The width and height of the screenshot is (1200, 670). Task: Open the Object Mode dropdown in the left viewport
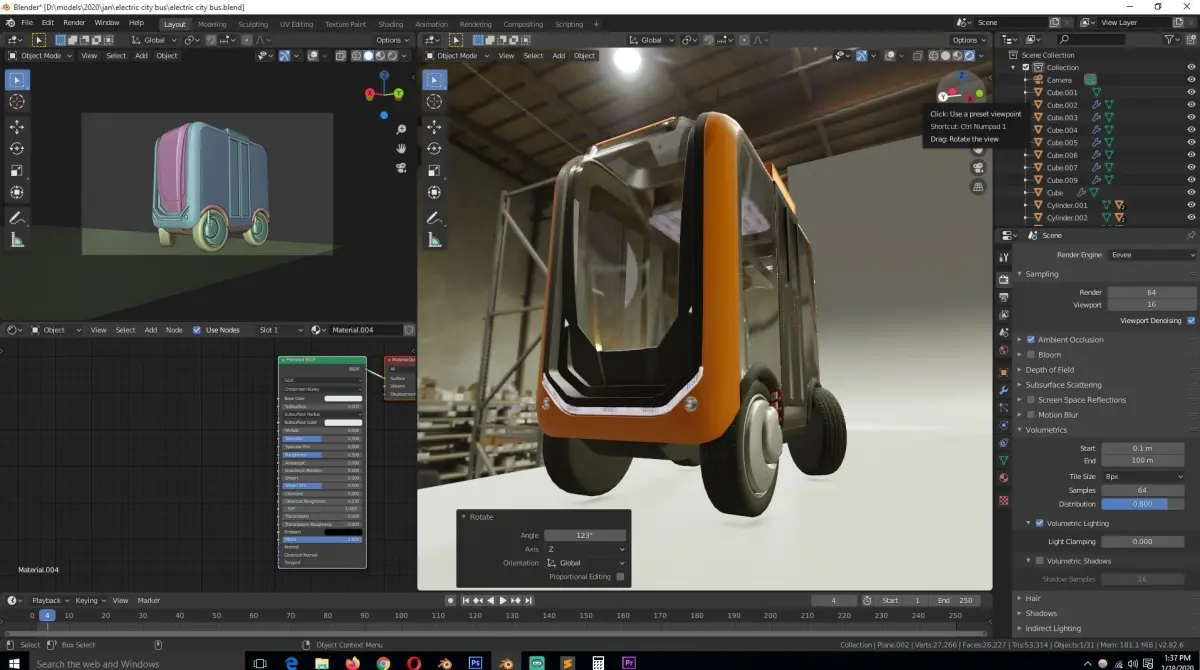point(40,55)
